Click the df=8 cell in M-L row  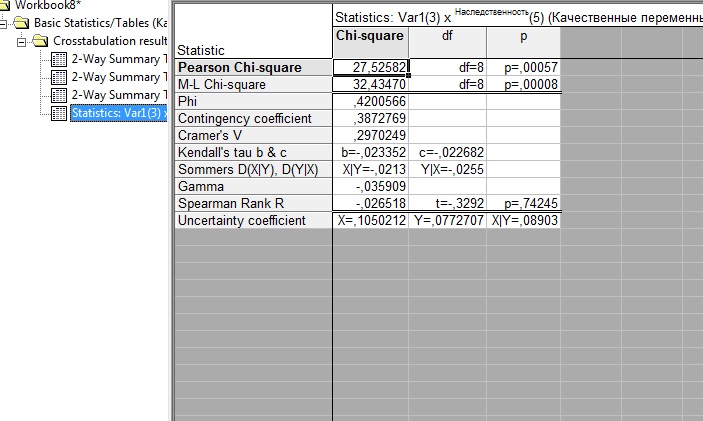pyautogui.click(x=447, y=84)
